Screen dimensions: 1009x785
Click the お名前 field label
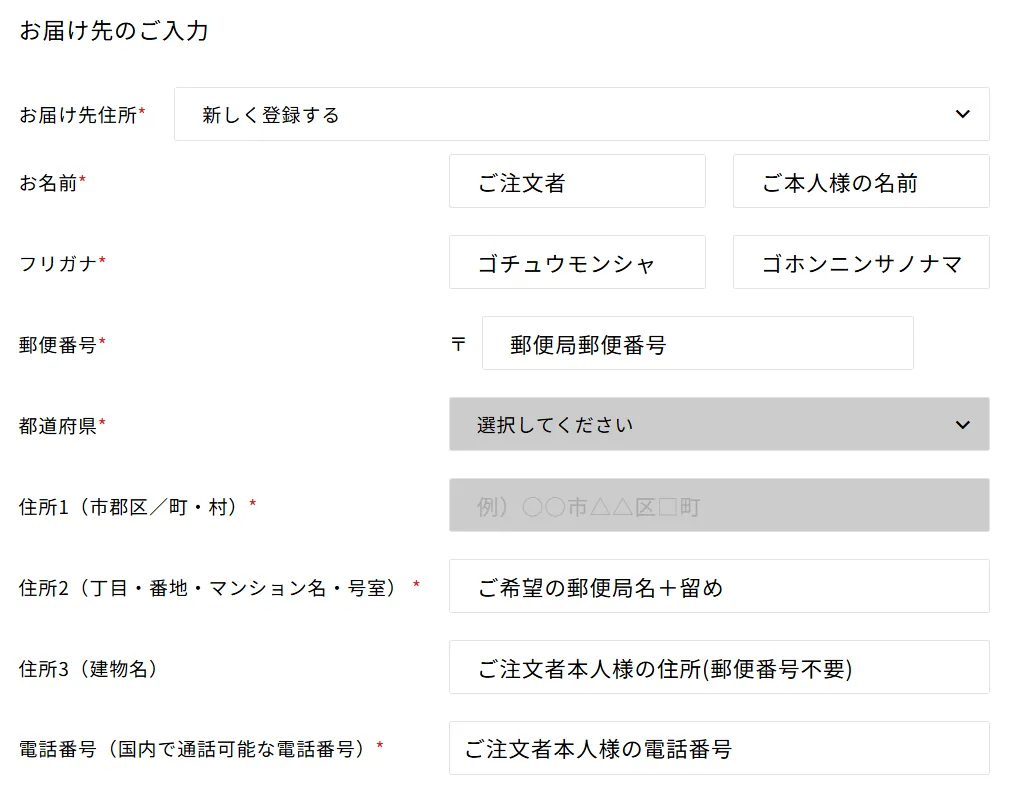[x=48, y=183]
